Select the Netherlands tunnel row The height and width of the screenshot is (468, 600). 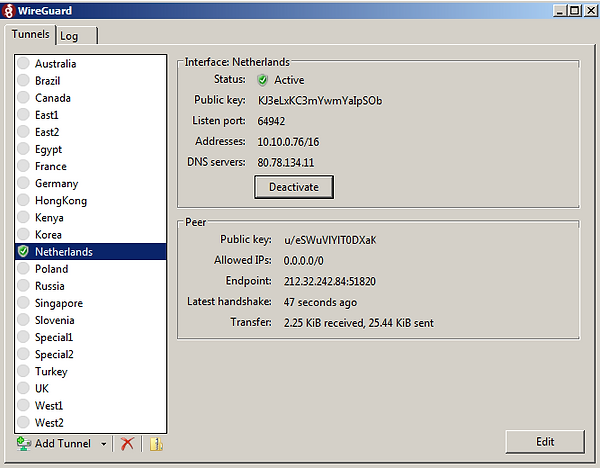coord(90,252)
